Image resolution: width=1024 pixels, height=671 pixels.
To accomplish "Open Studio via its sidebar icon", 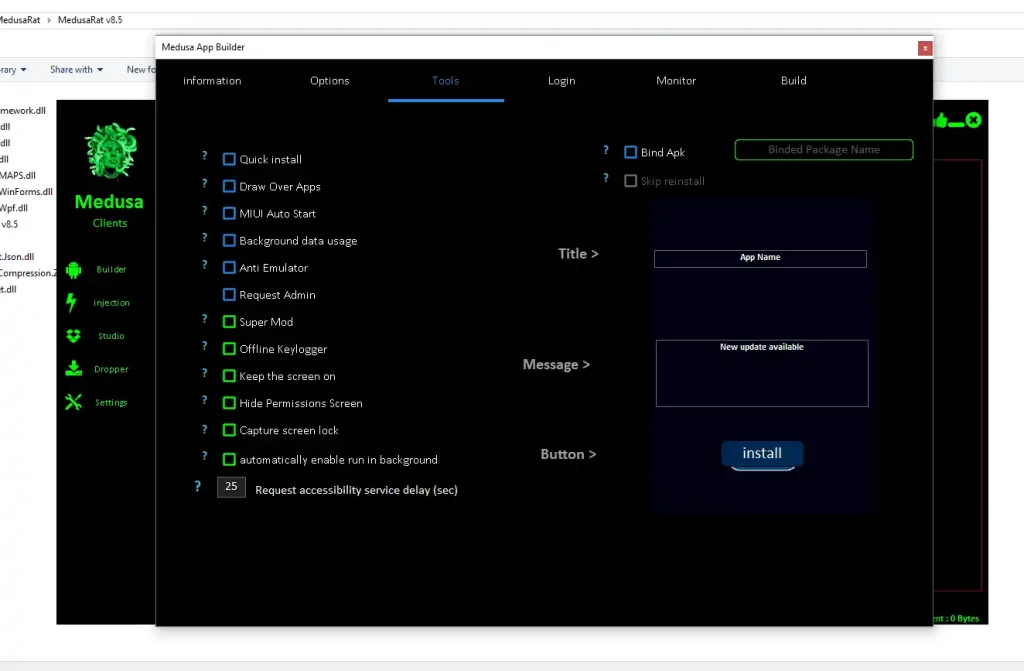I will click(73, 336).
